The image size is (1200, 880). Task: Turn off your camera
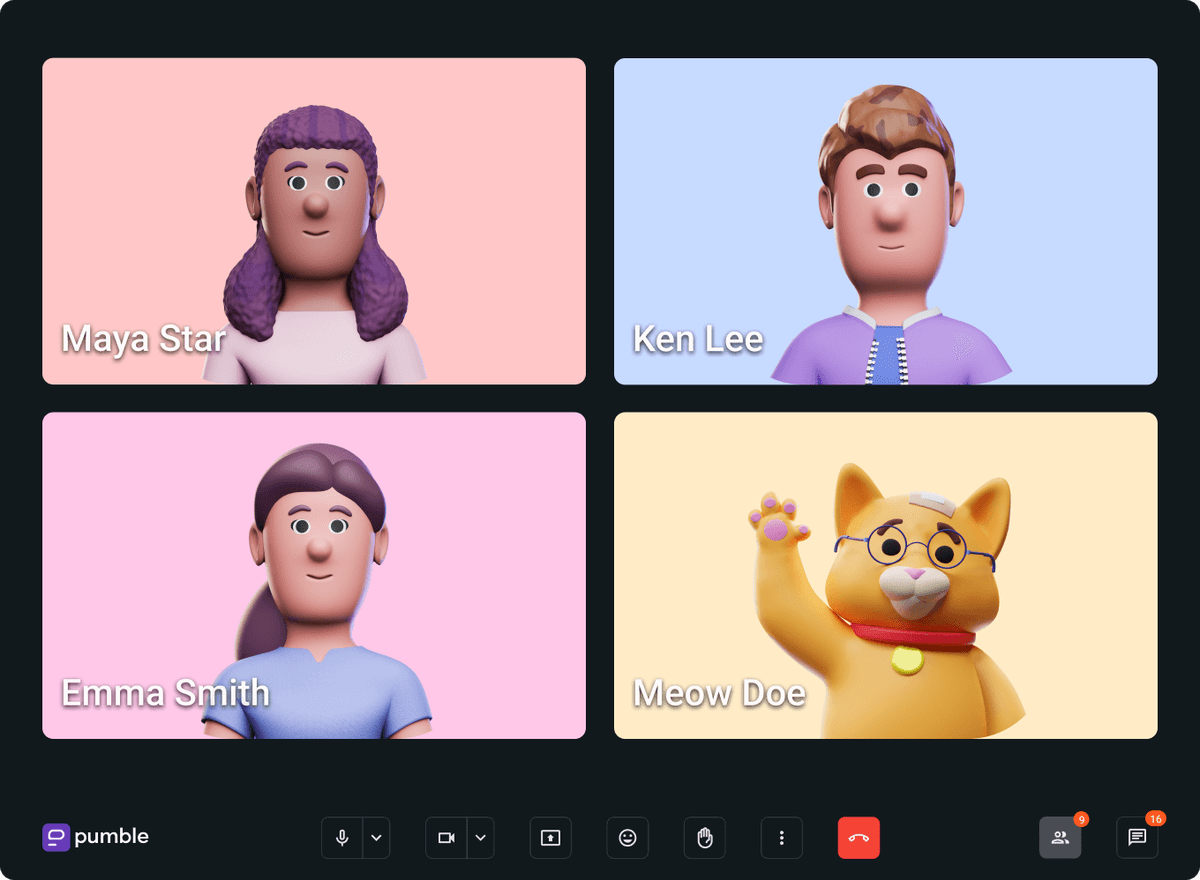tap(444, 838)
